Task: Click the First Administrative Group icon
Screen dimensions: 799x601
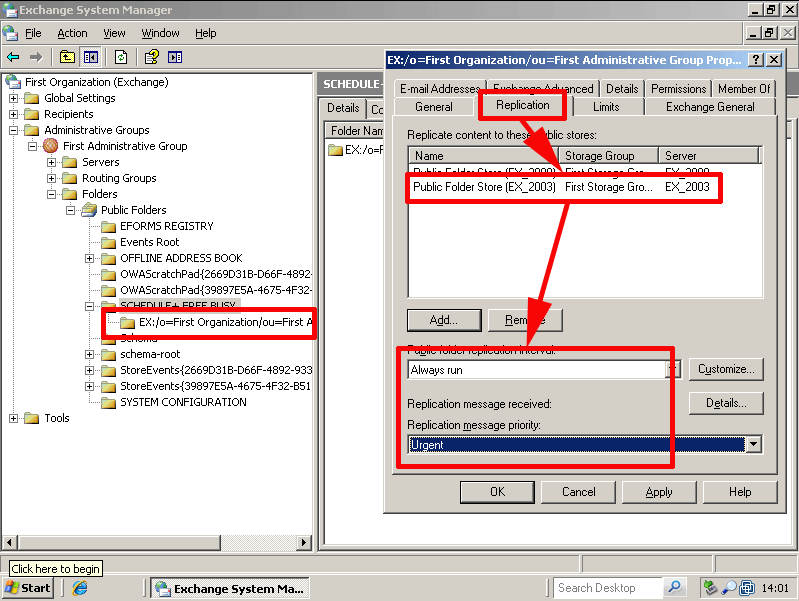Action: (x=50, y=146)
